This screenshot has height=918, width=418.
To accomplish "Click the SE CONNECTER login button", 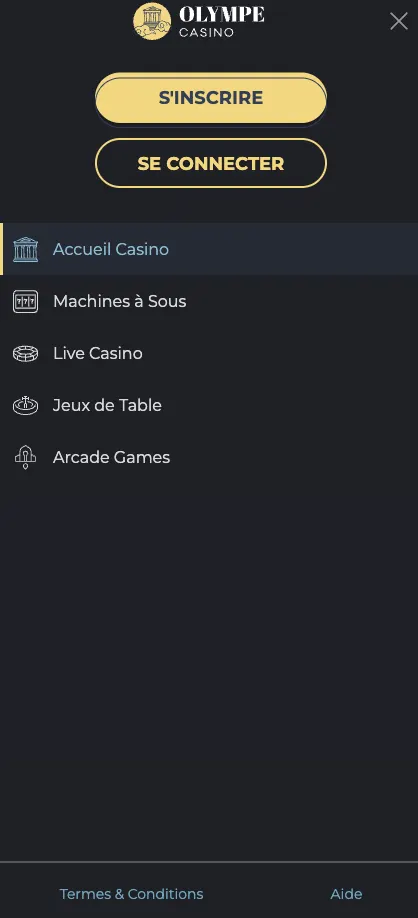I will [x=211, y=163].
